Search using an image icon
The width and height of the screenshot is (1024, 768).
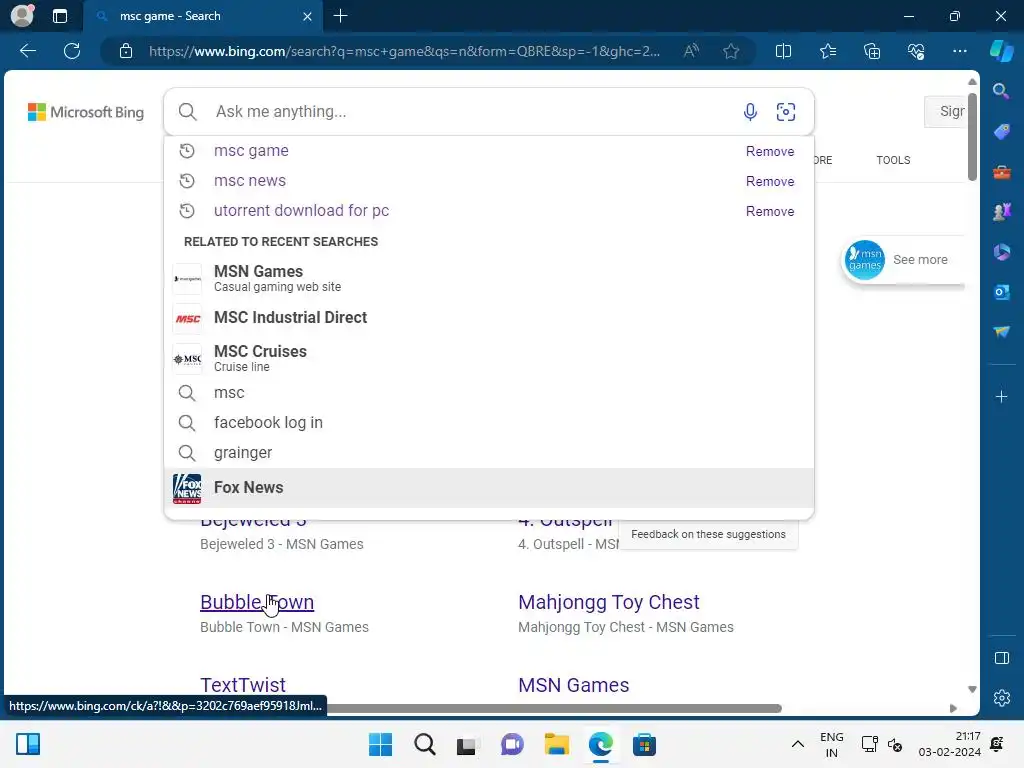tap(786, 112)
